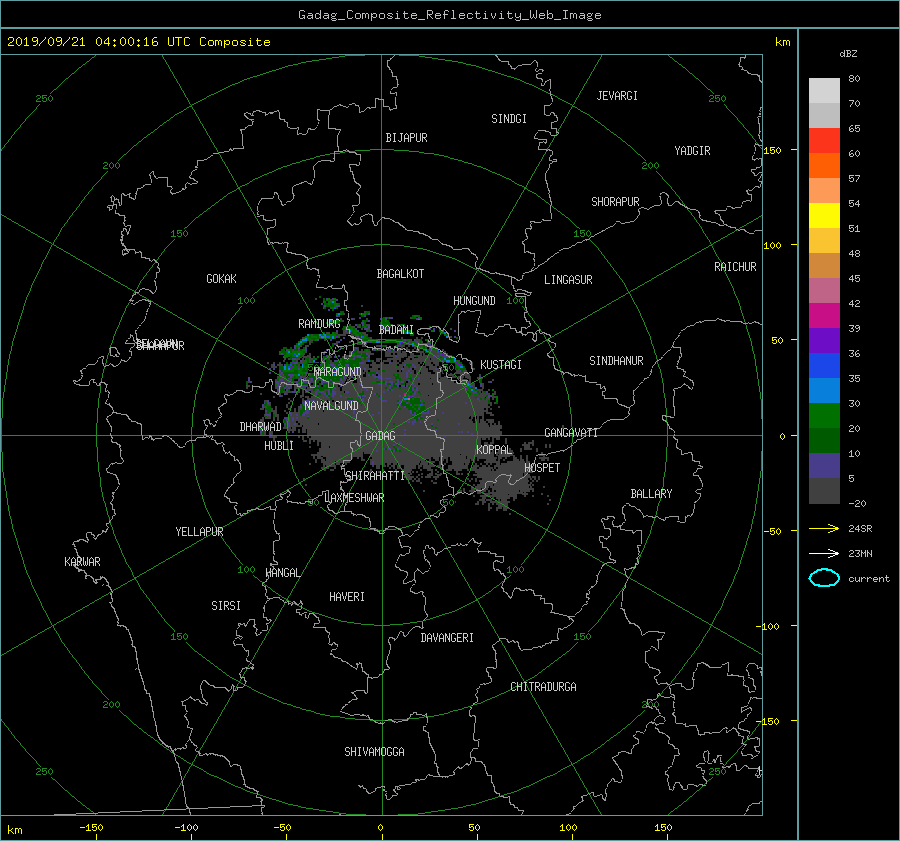Image resolution: width=900 pixels, height=841 pixels.
Task: Click the DAVANGERI city label
Action: click(447, 638)
